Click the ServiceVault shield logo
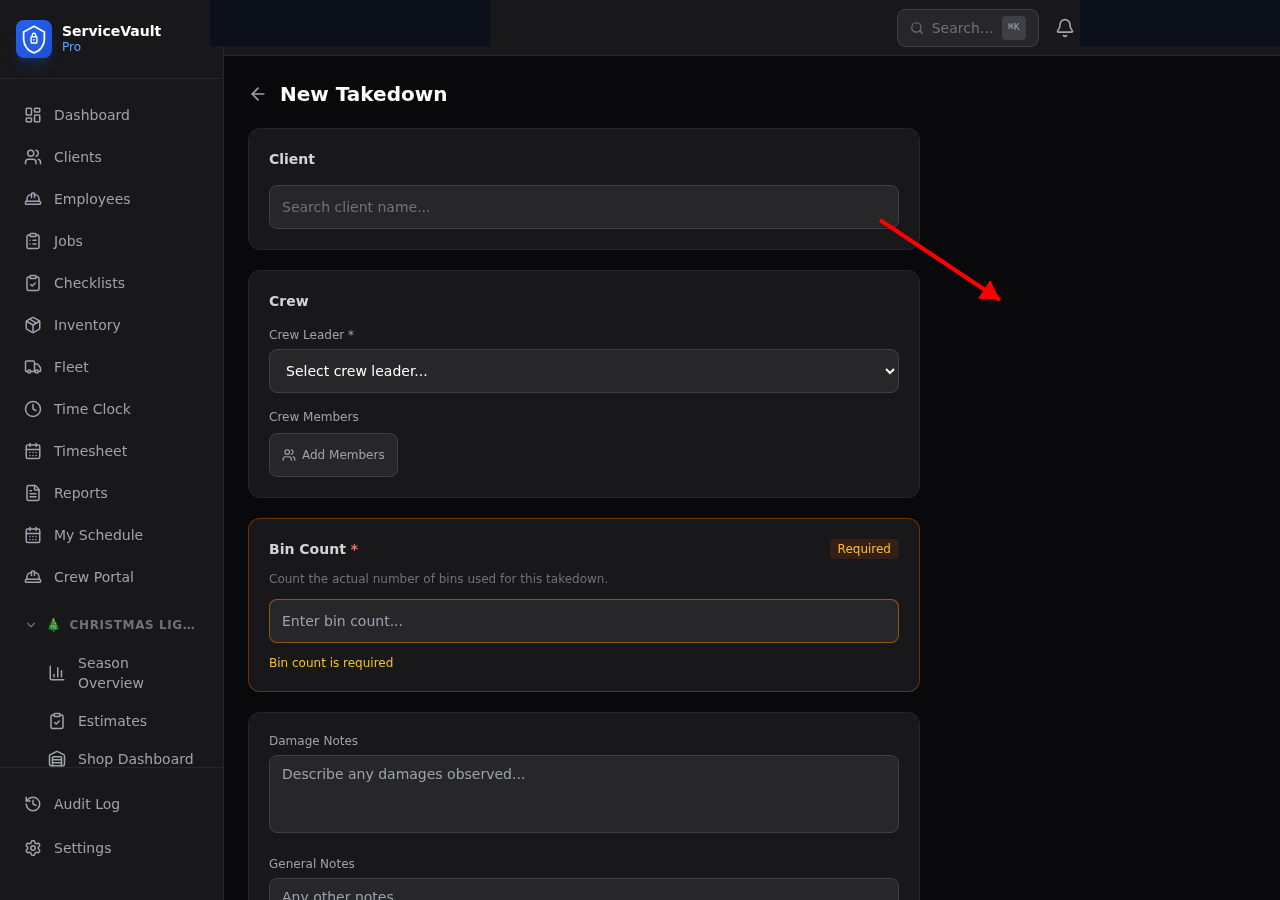 click(34, 39)
